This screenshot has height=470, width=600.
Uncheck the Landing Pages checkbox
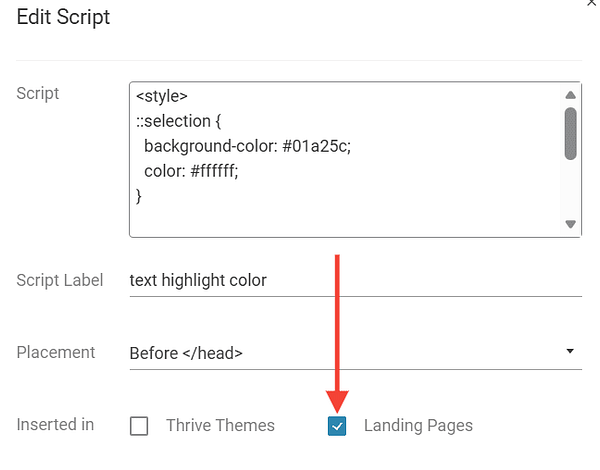point(337,426)
